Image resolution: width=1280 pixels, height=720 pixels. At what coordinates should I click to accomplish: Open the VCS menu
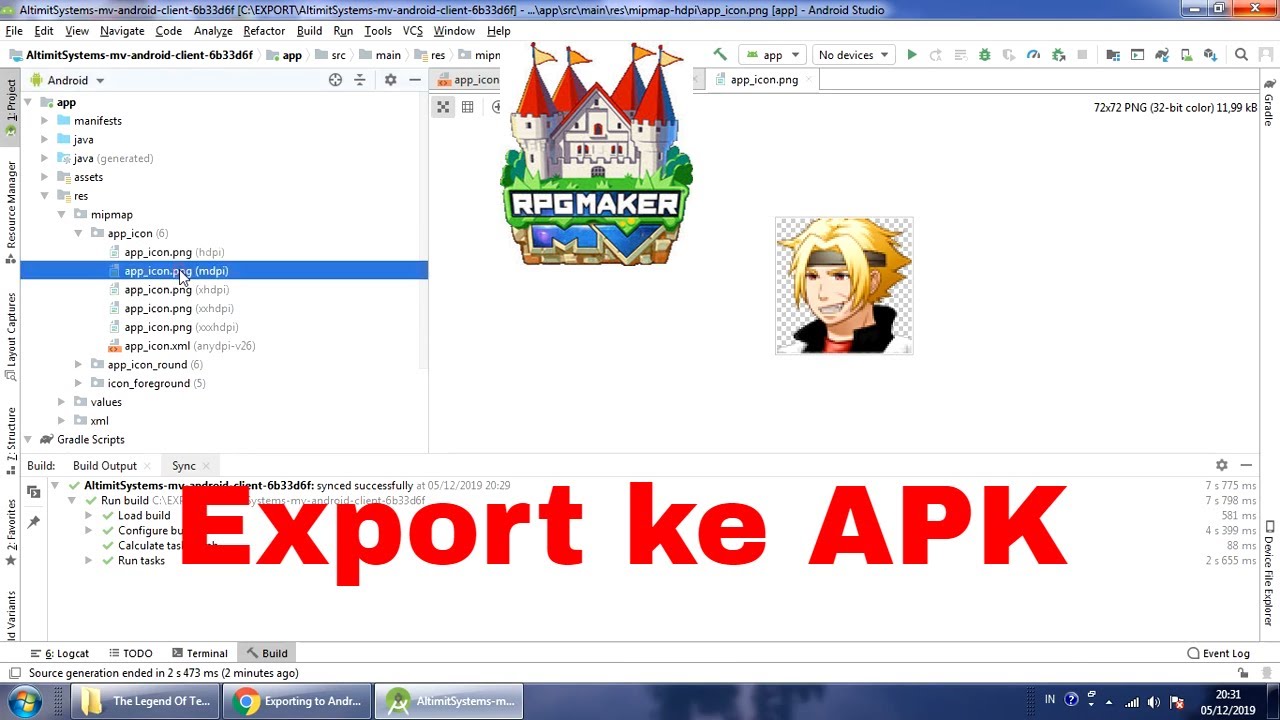[x=412, y=31]
